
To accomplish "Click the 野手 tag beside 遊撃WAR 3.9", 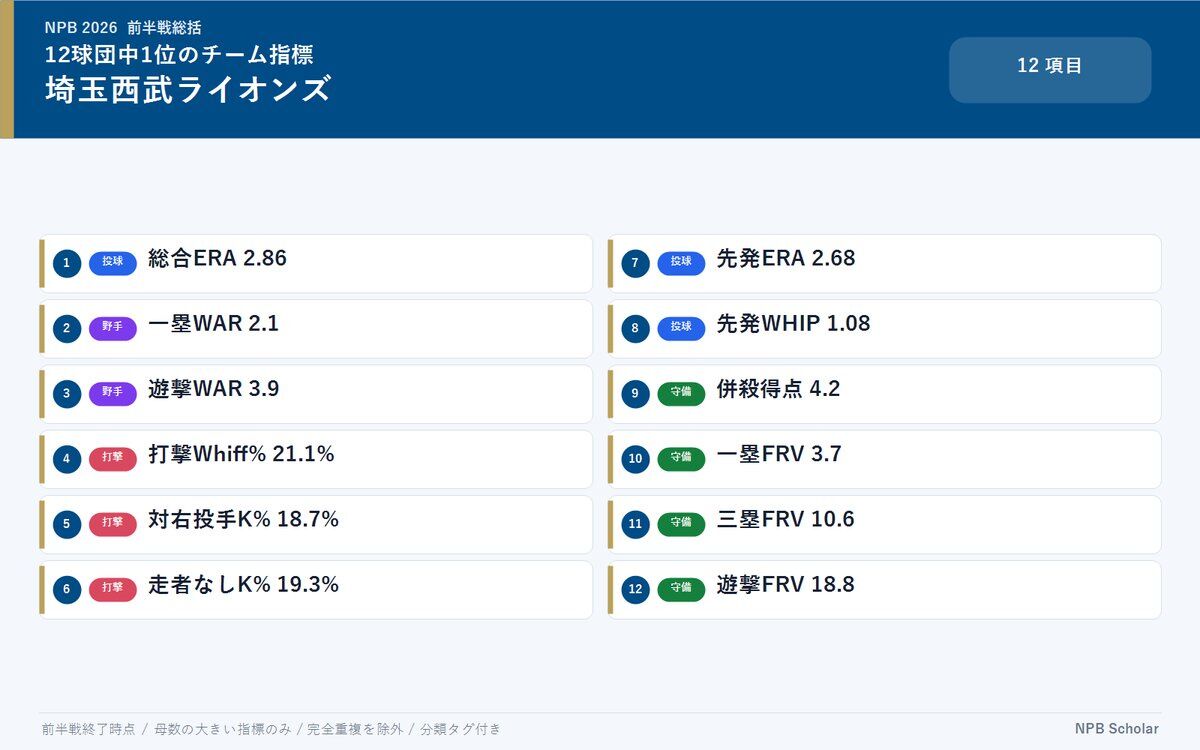I will click(113, 393).
